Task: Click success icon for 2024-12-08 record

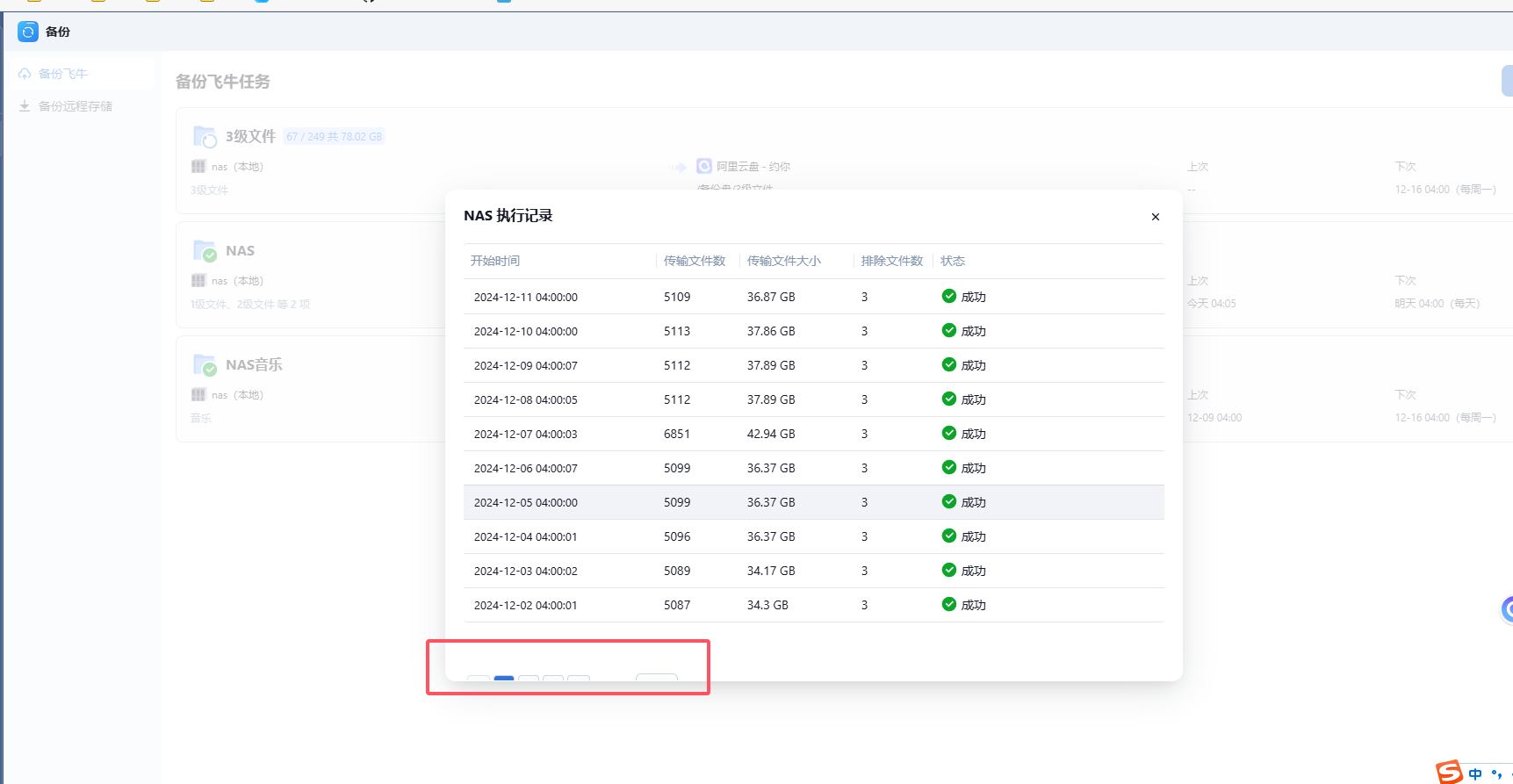Action: (x=949, y=399)
